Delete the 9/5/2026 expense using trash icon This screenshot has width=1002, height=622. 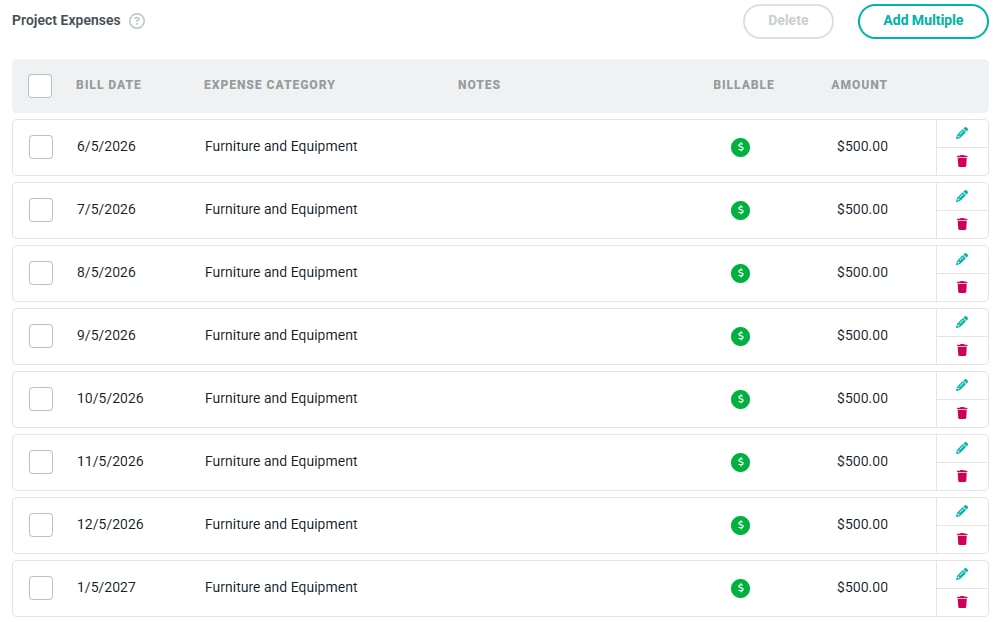962,350
